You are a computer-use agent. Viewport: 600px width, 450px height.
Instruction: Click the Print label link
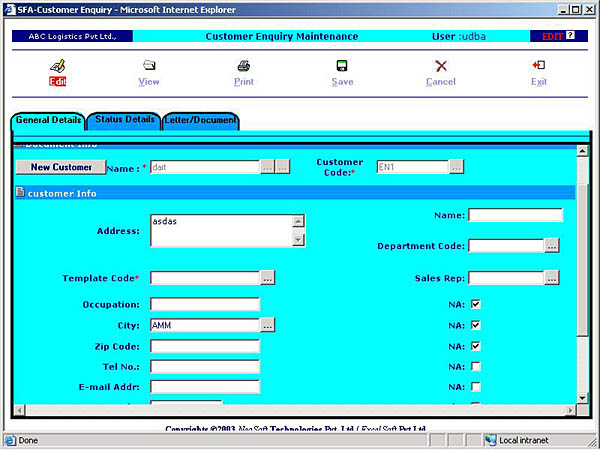(244, 82)
